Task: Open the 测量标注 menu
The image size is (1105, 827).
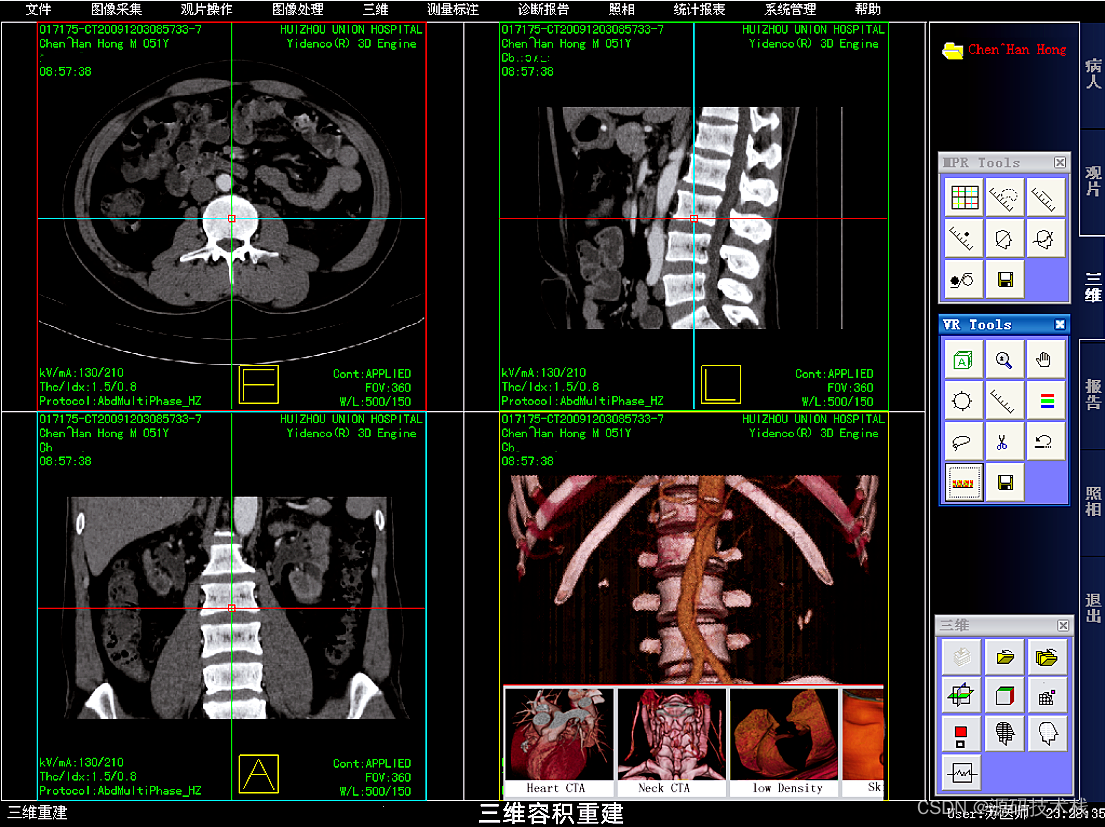Action: 452,9
